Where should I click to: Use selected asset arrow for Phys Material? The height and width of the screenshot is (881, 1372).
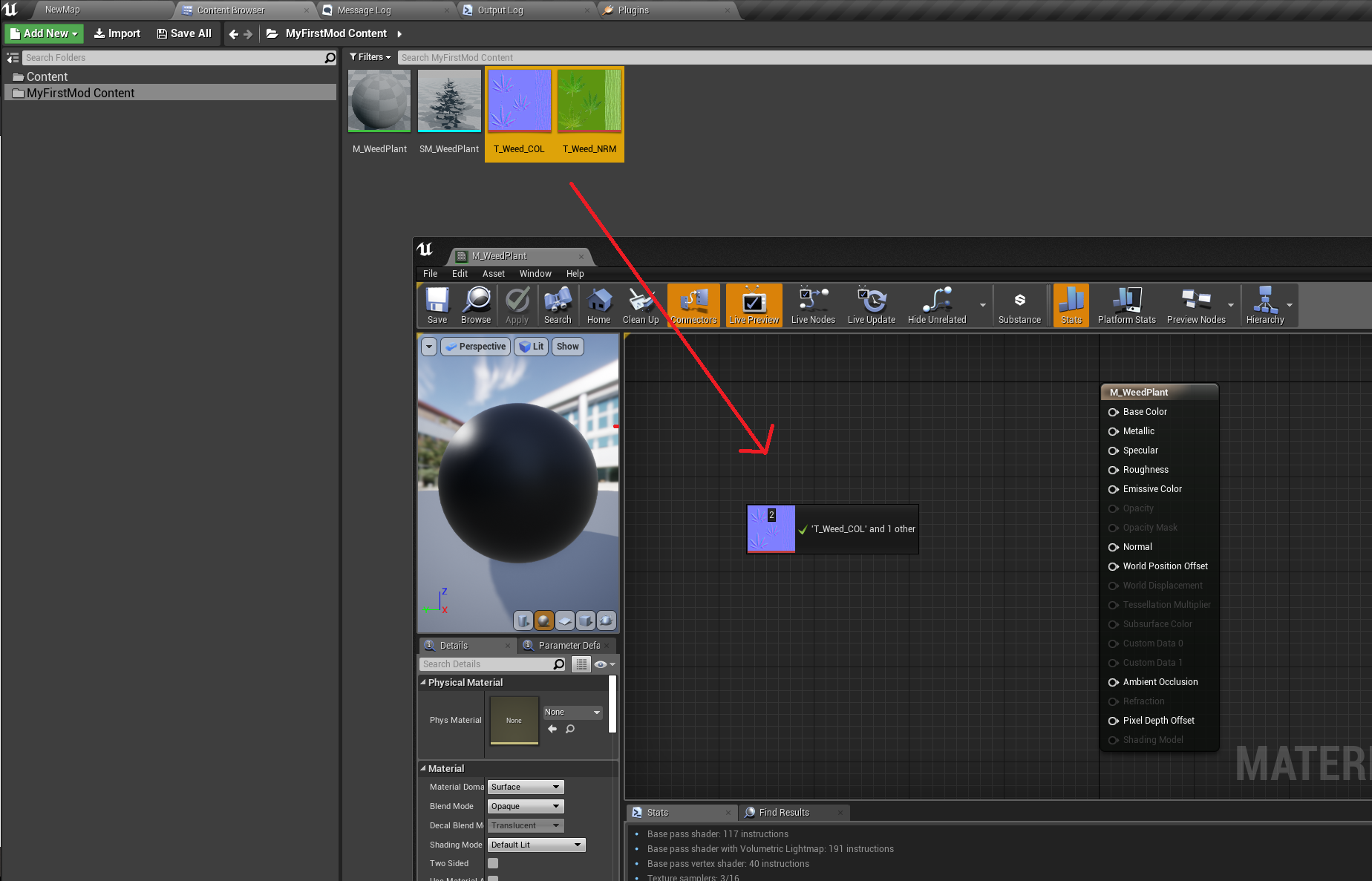(x=552, y=729)
